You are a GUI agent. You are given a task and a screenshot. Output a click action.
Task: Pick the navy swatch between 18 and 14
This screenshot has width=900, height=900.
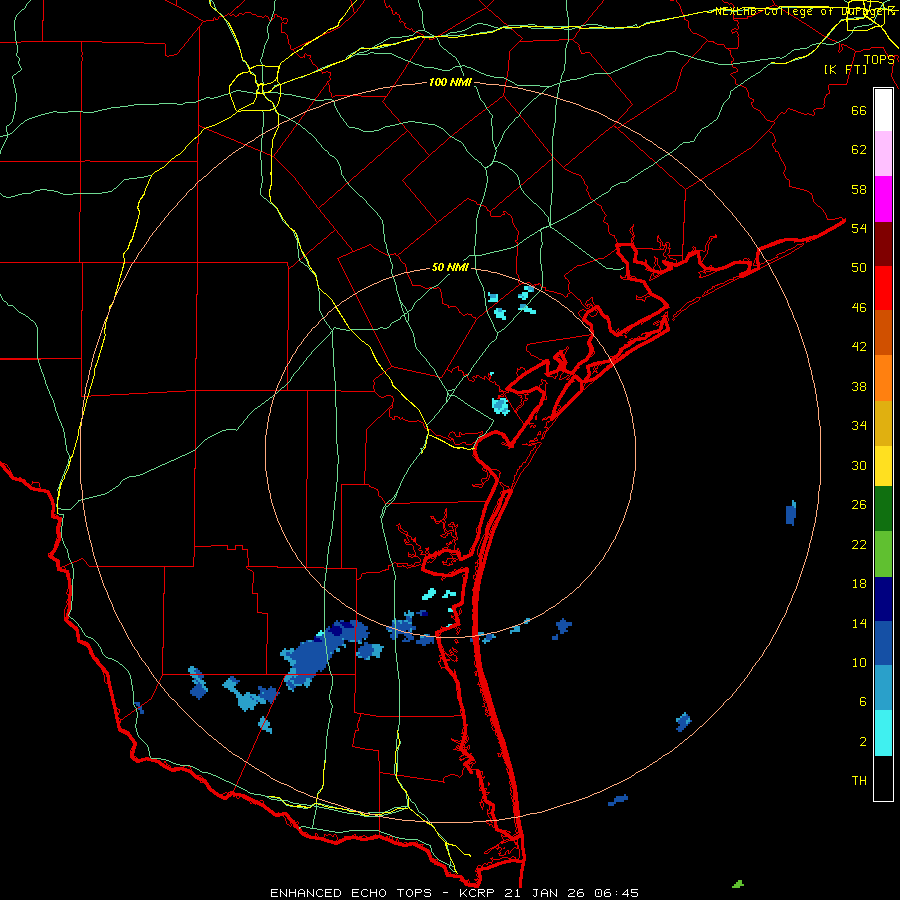(883, 599)
